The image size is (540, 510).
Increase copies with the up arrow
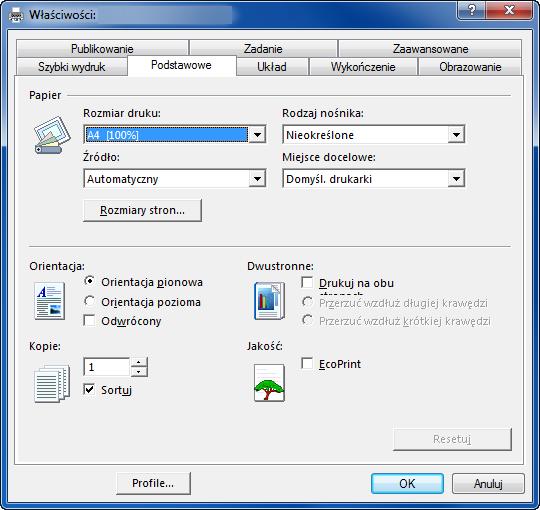pyautogui.click(x=138, y=362)
